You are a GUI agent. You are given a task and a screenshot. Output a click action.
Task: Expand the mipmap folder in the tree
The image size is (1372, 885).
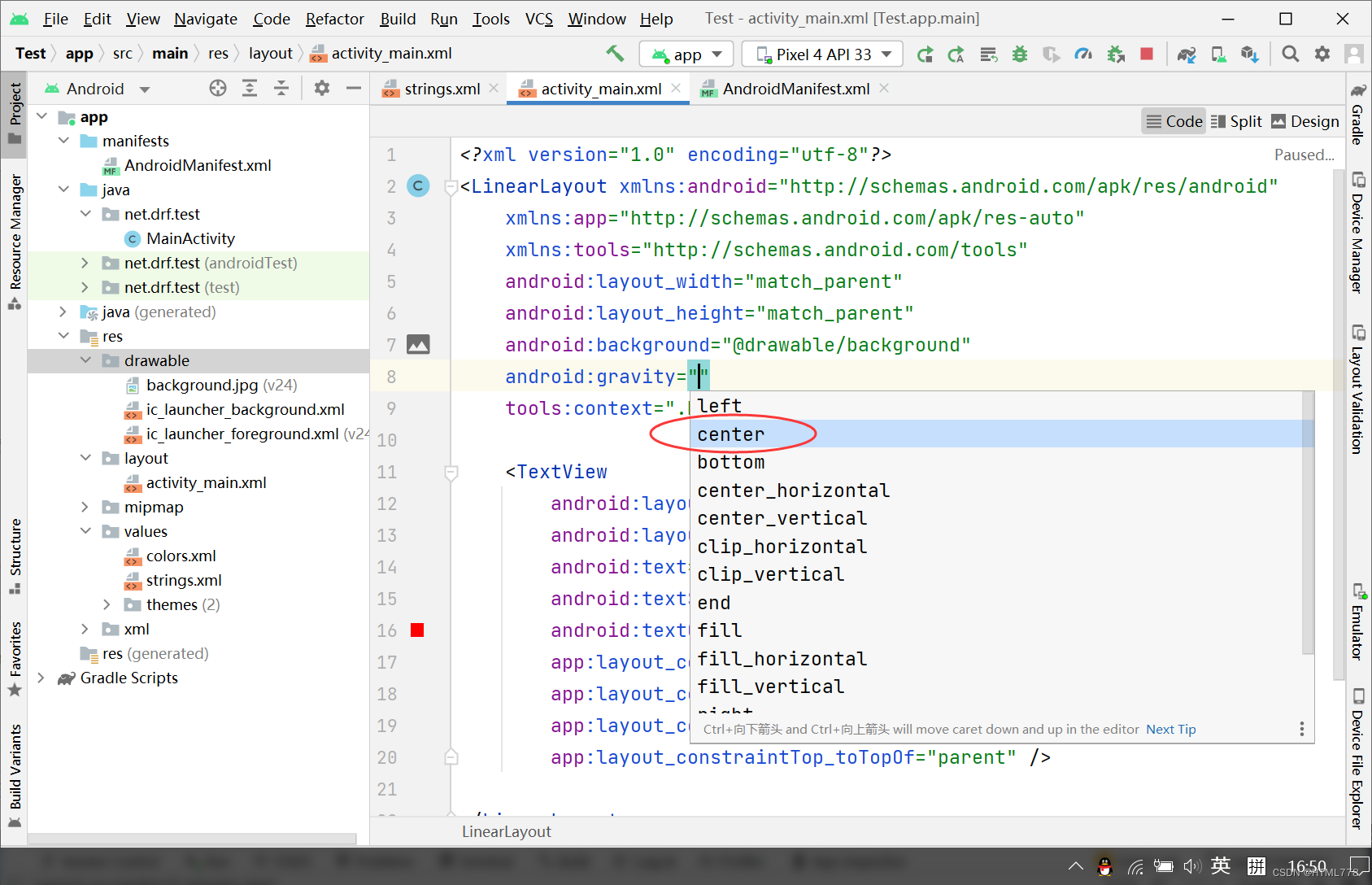pyautogui.click(x=85, y=507)
